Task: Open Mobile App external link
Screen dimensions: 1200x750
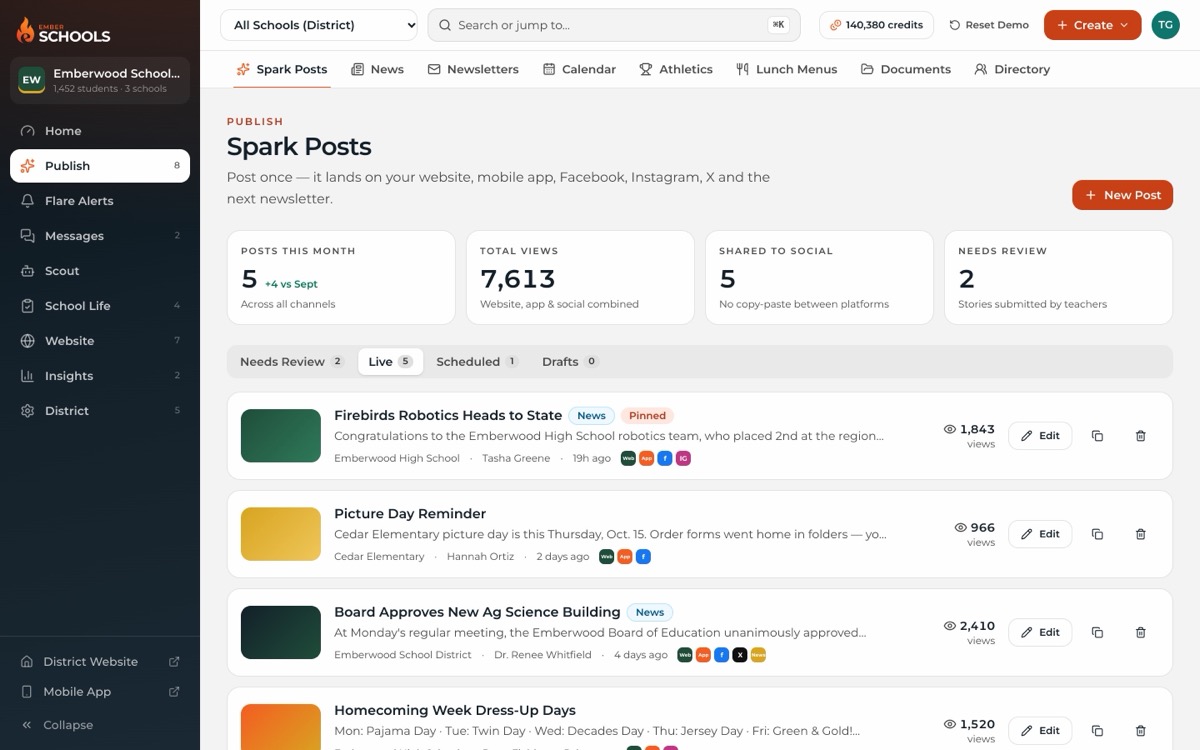Action: click(x=100, y=692)
